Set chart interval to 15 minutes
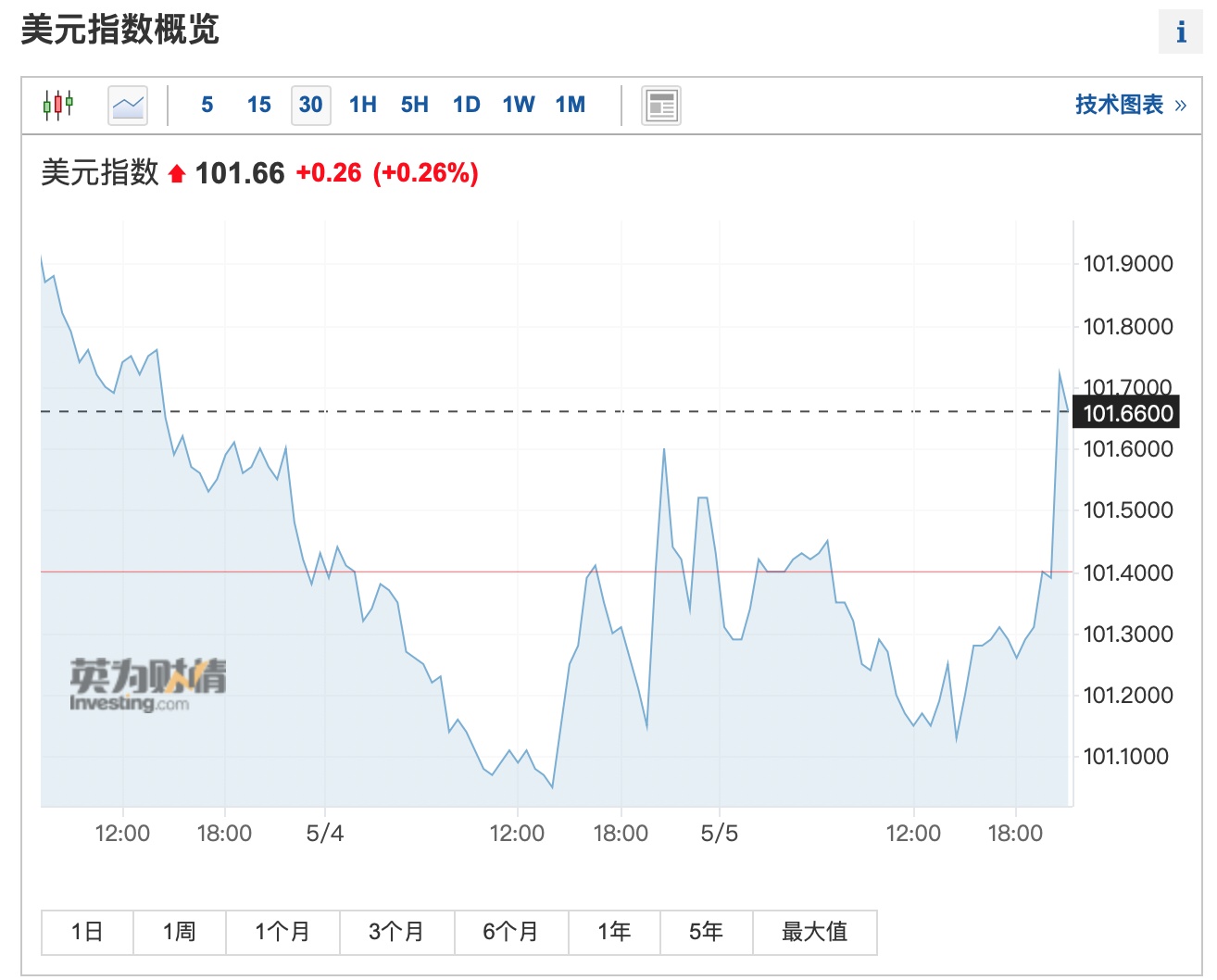Screen dimensions: 1217x980 259,105
